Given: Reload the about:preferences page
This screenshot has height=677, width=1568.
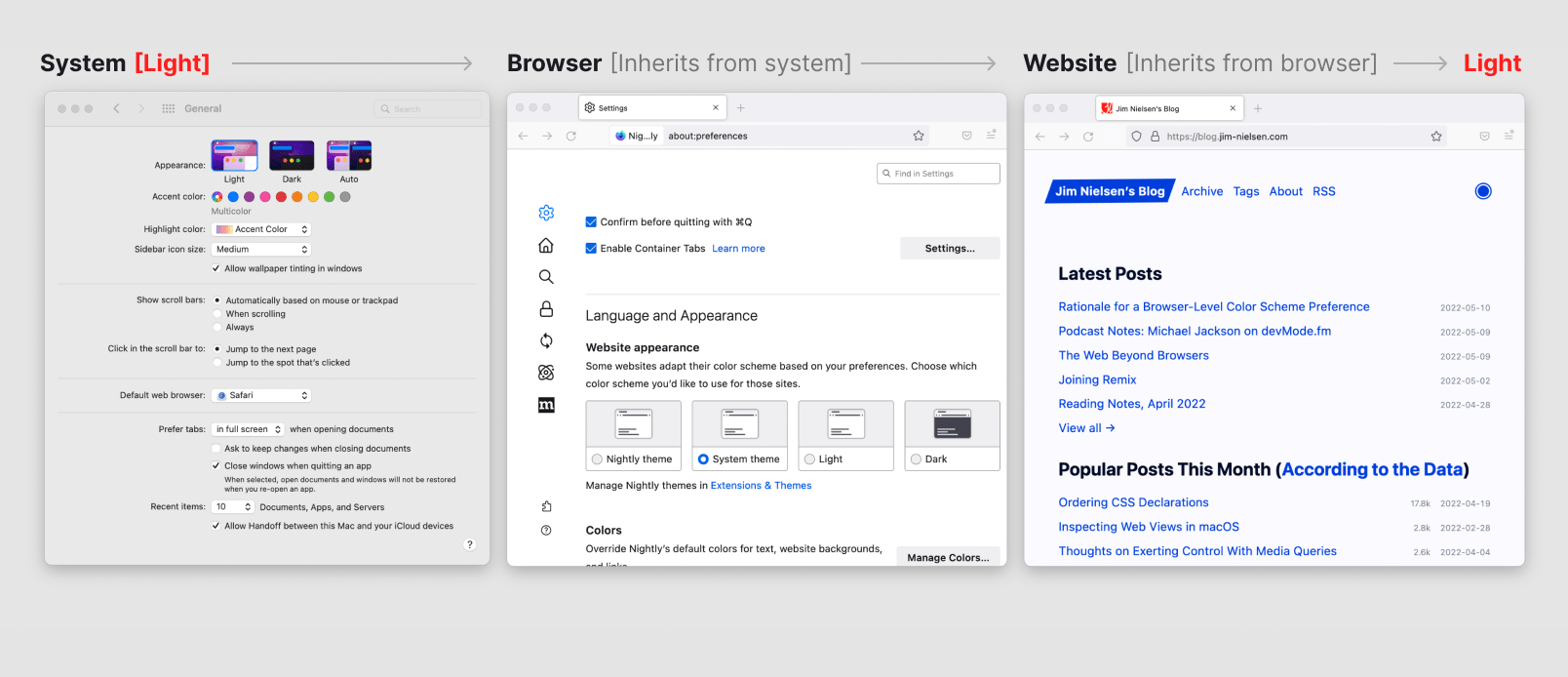Looking at the screenshot, I should (571, 136).
